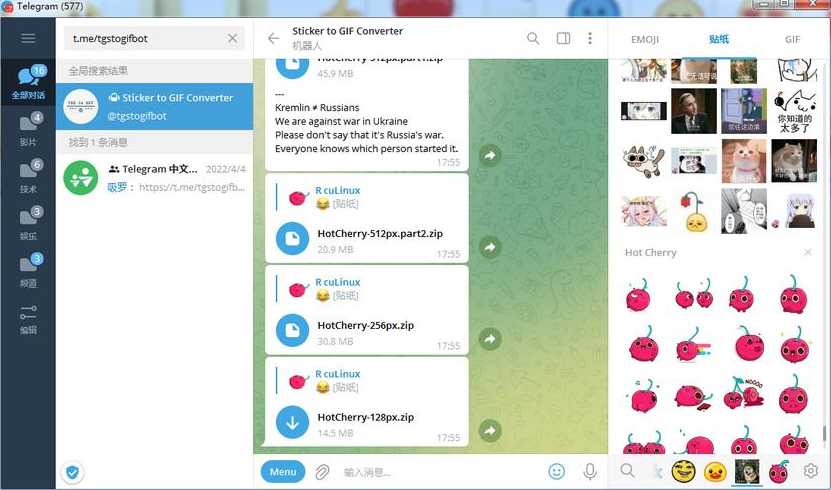Select the all-chats folder with badge 16
The width and height of the screenshot is (831, 490).
28,83
